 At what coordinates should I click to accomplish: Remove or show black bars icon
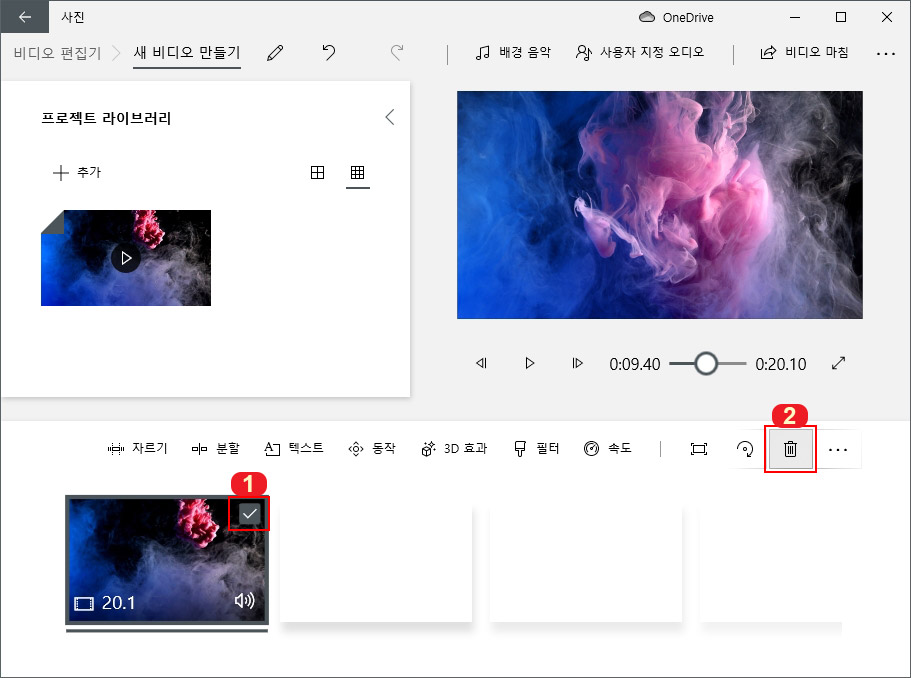(x=698, y=449)
